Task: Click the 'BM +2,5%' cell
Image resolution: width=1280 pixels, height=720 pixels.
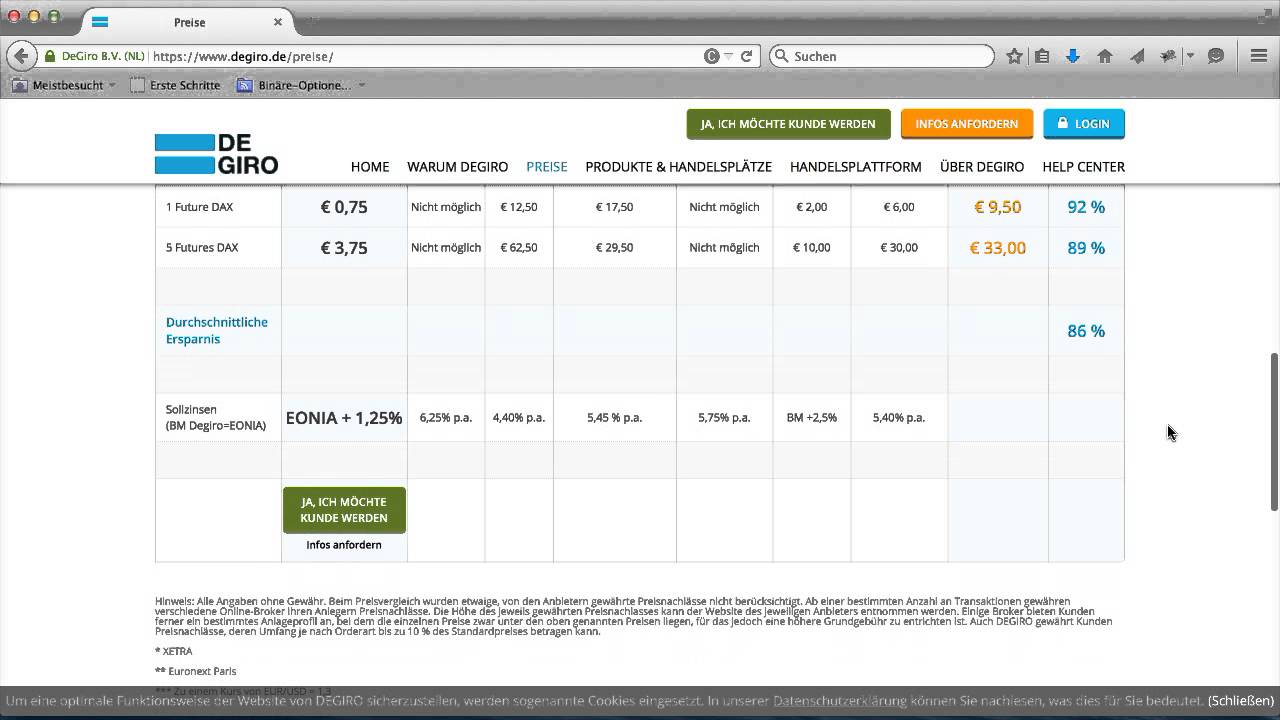Action: (812, 418)
